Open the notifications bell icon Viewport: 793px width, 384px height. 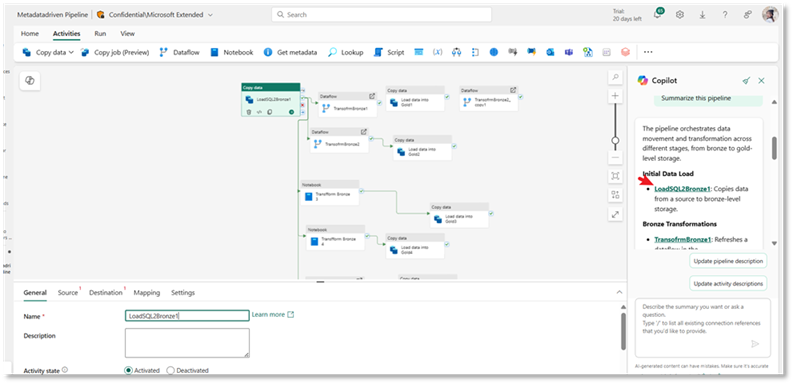pyautogui.click(x=657, y=15)
